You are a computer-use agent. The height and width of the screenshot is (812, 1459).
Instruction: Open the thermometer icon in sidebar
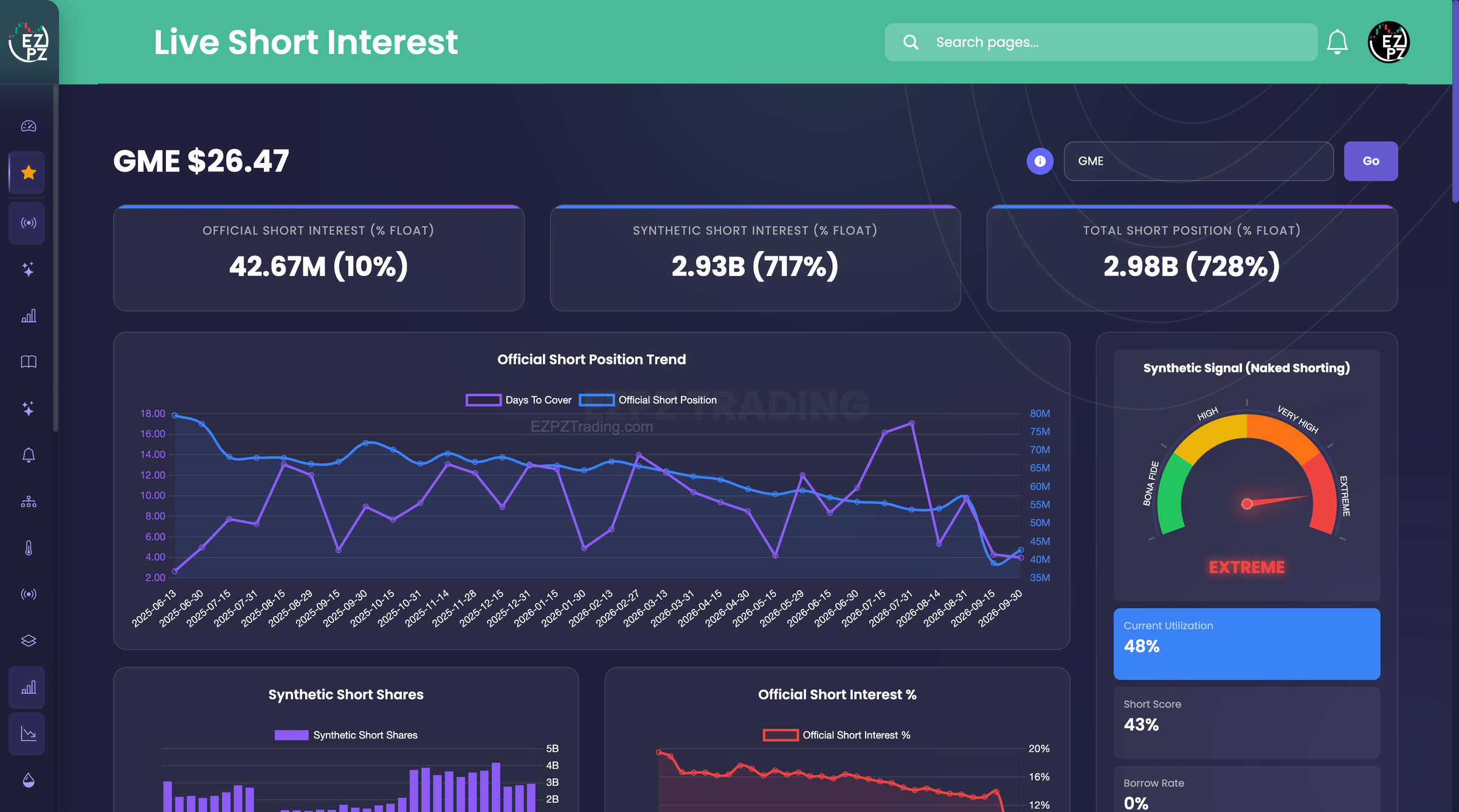[x=29, y=548]
